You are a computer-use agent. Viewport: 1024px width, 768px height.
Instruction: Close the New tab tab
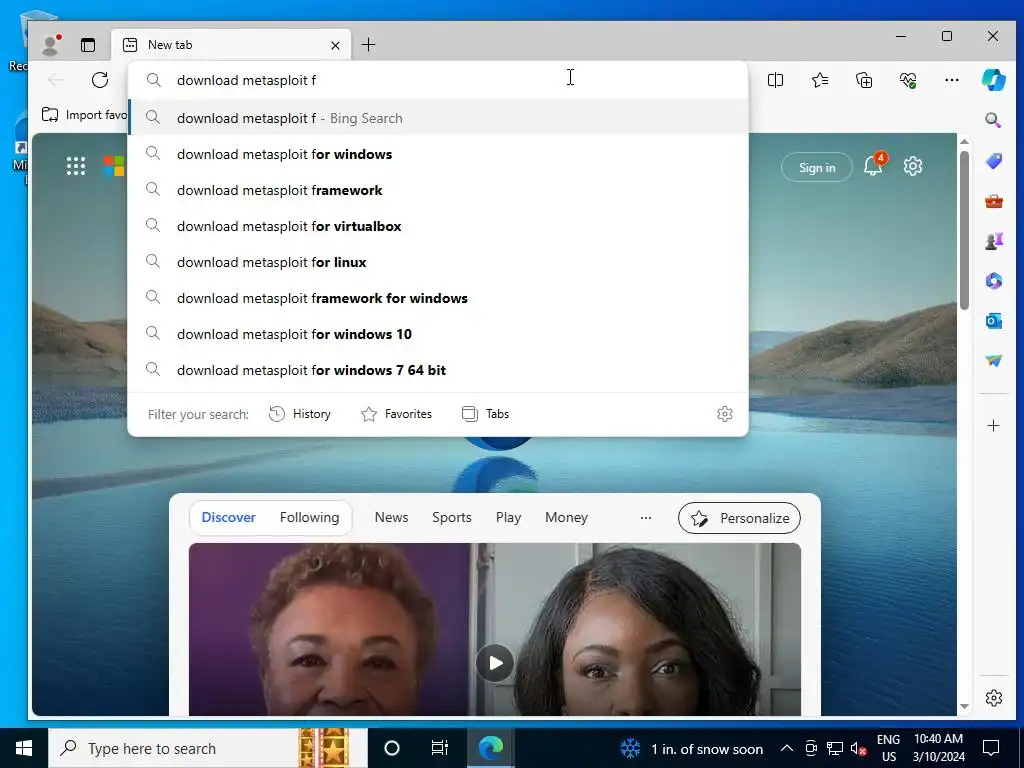pos(335,45)
